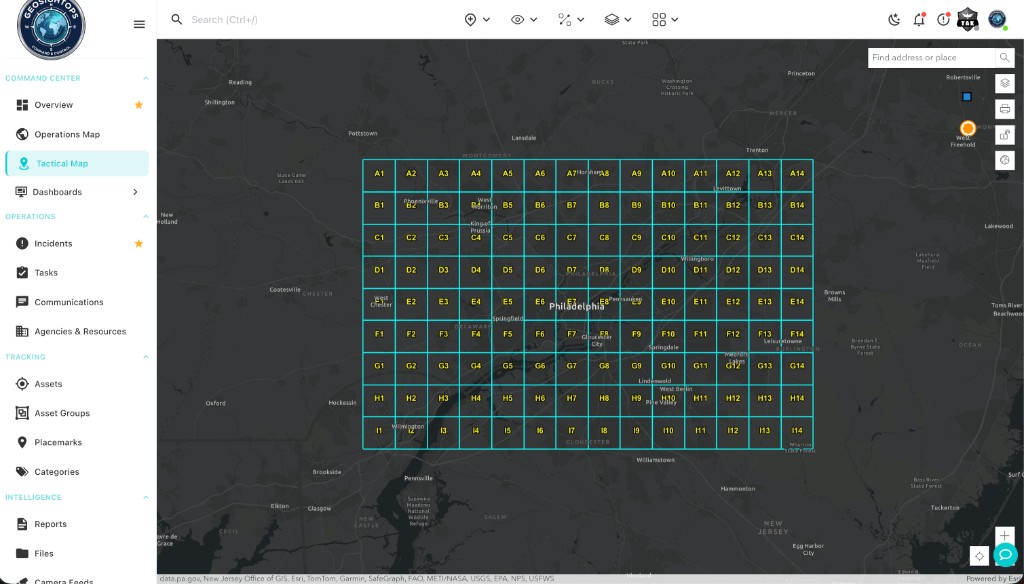
Task: Click the blue square map marker
Action: click(967, 97)
